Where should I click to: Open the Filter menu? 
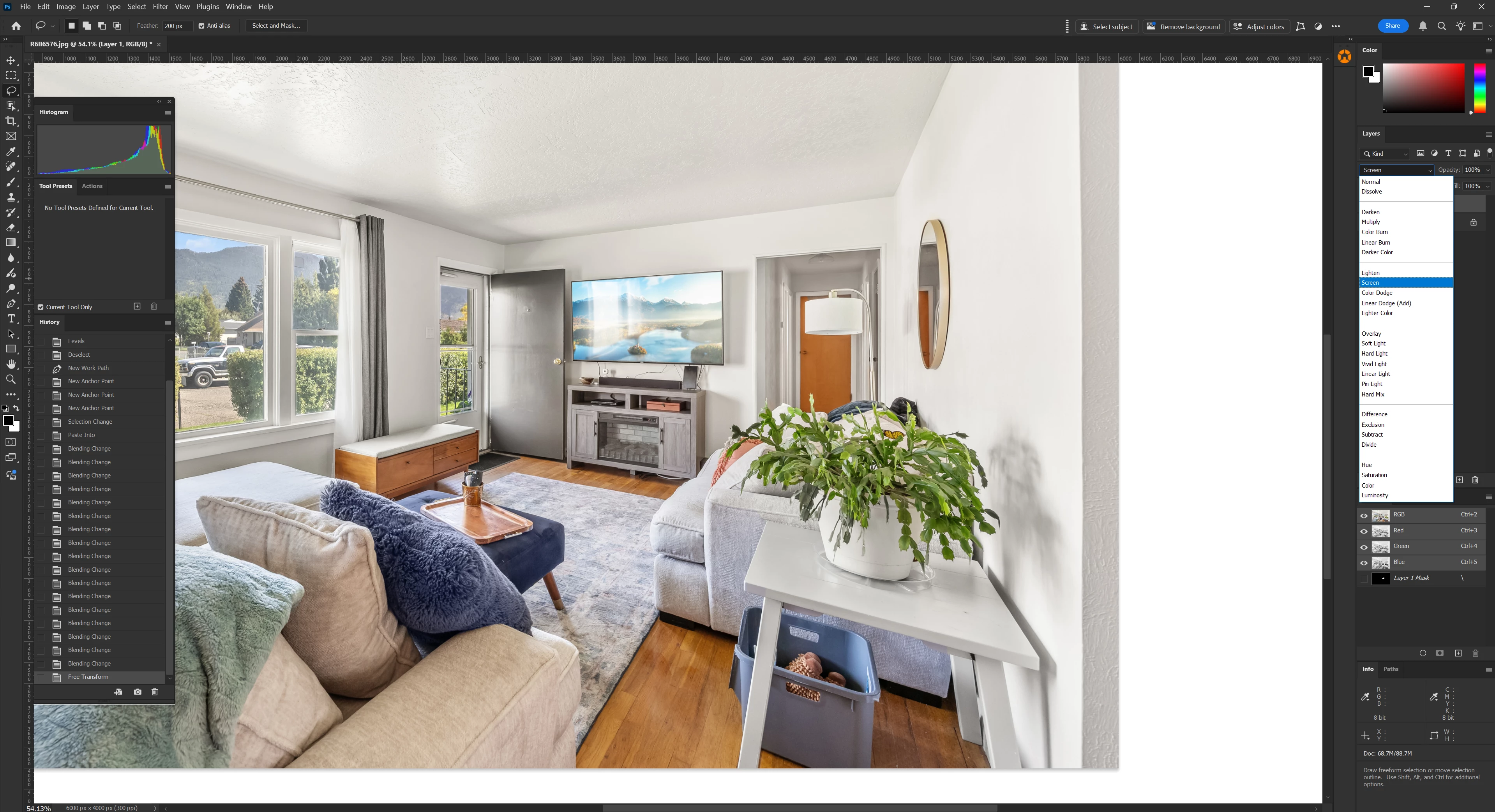(x=160, y=6)
